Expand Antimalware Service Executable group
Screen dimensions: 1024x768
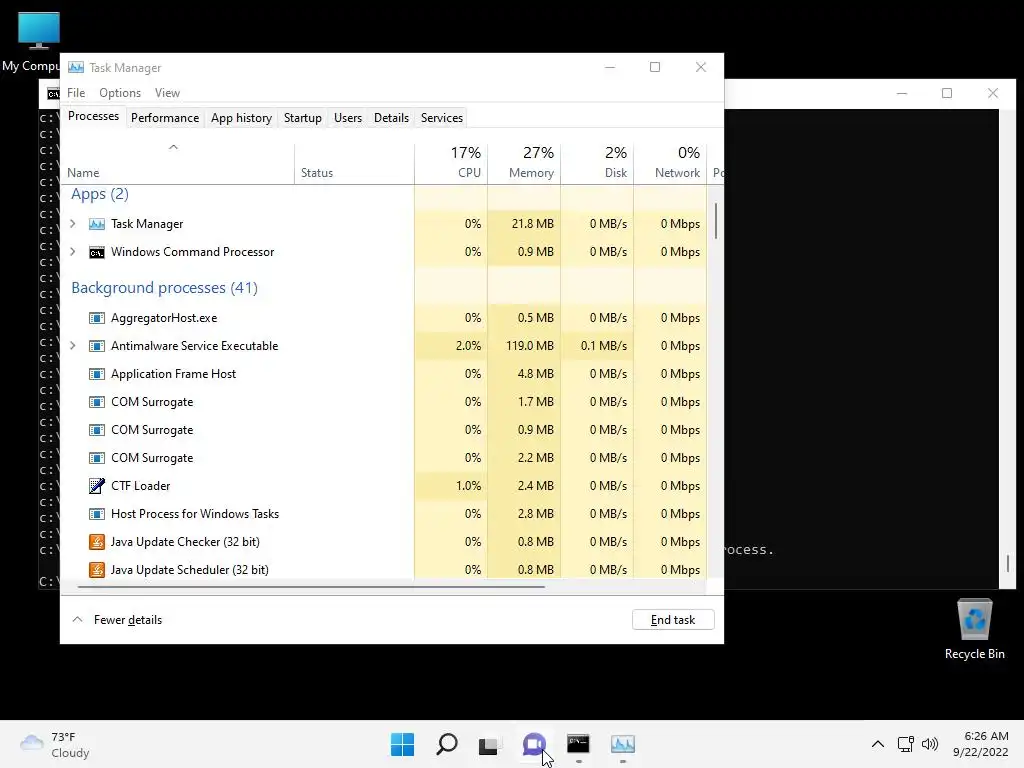click(x=72, y=346)
